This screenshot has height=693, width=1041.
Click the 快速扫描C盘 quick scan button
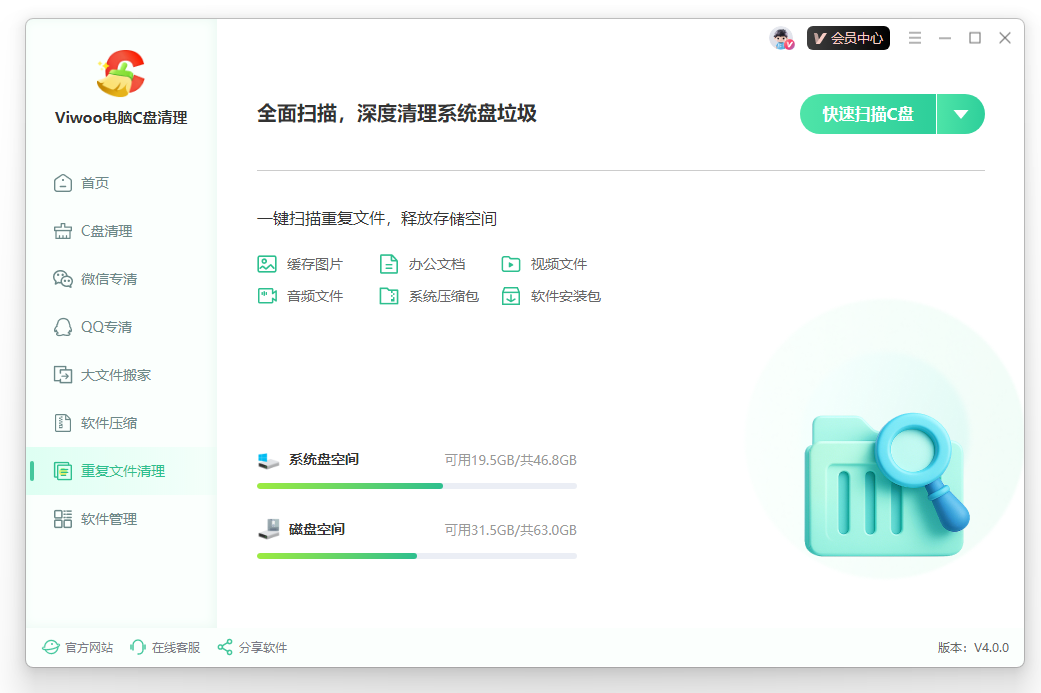click(866, 114)
